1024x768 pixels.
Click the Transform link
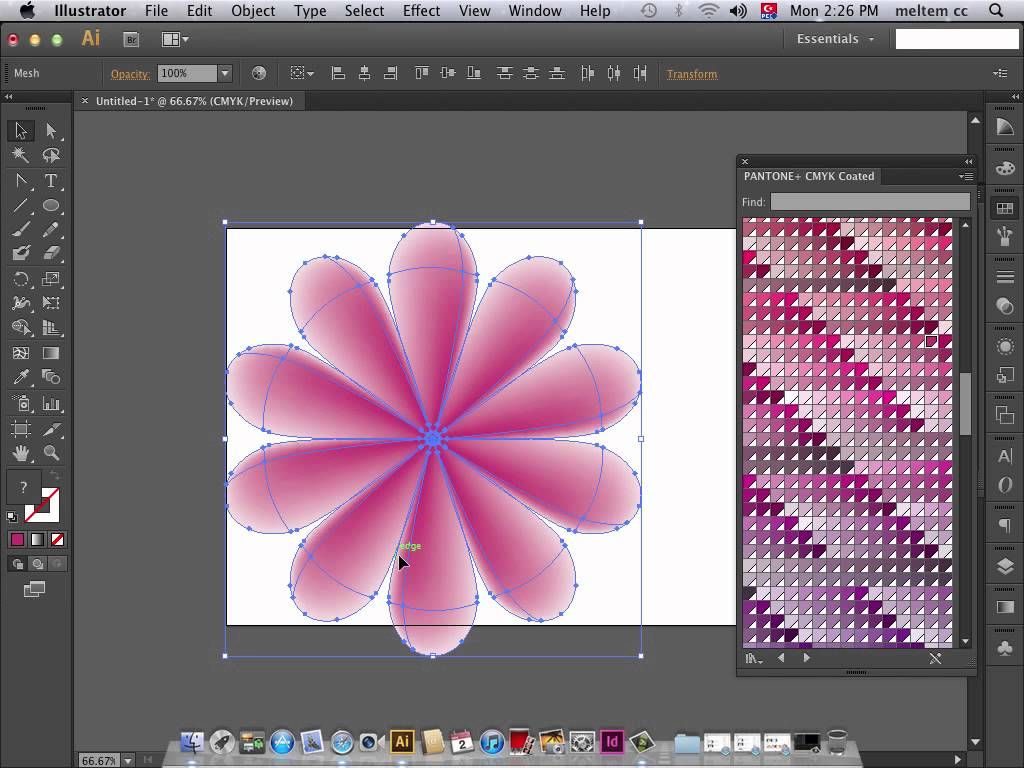point(692,74)
